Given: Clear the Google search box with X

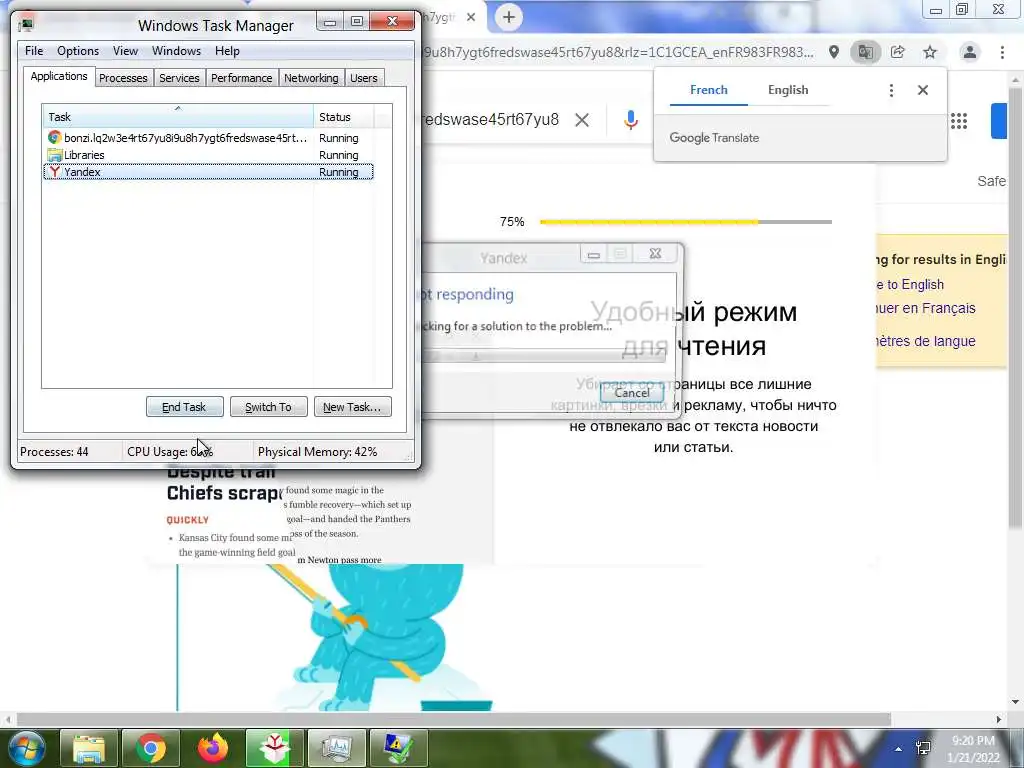Looking at the screenshot, I should (x=582, y=120).
